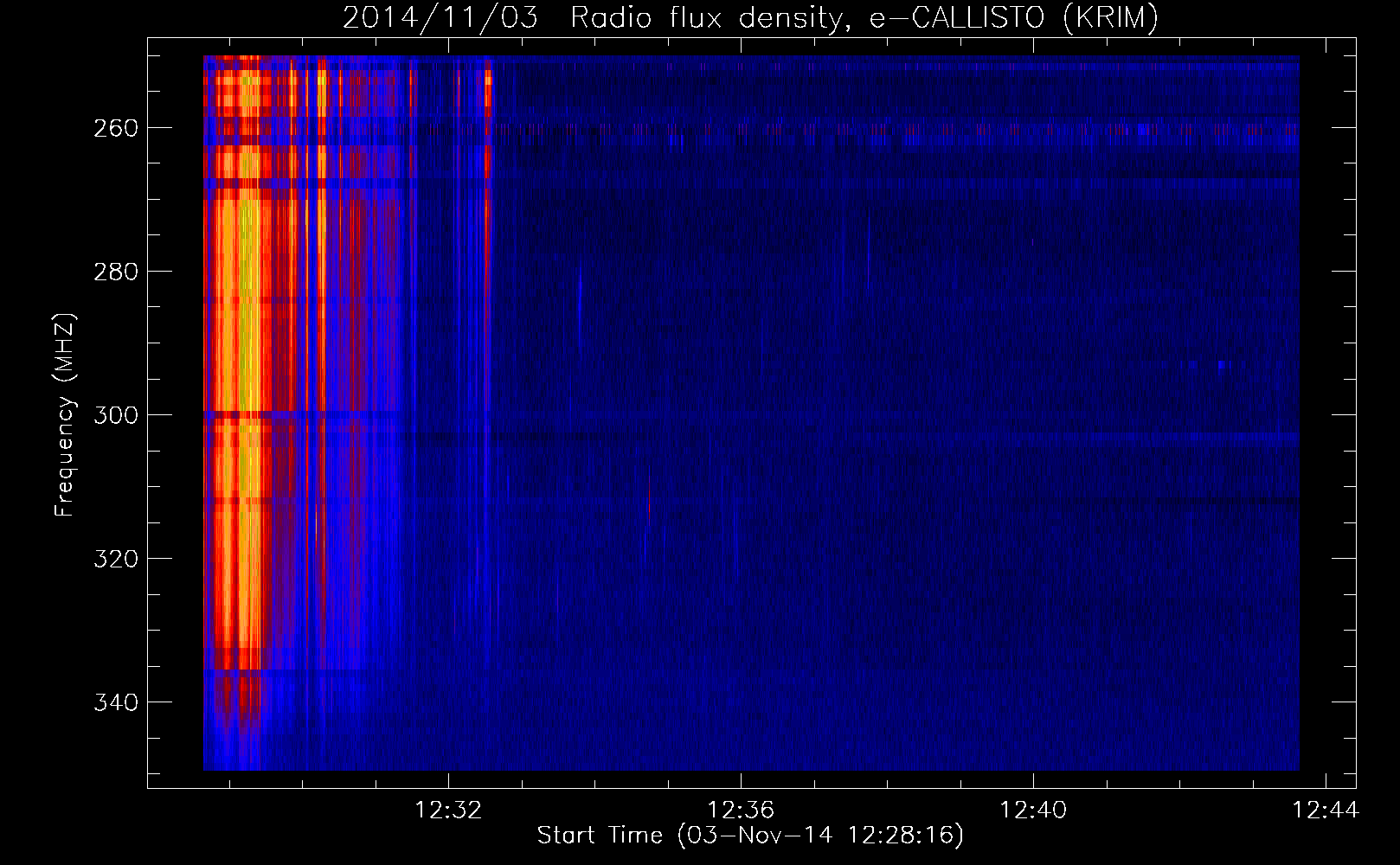The width and height of the screenshot is (1400, 865).
Task: Select the 340 frequency tick label
Action: pyautogui.click(x=115, y=702)
